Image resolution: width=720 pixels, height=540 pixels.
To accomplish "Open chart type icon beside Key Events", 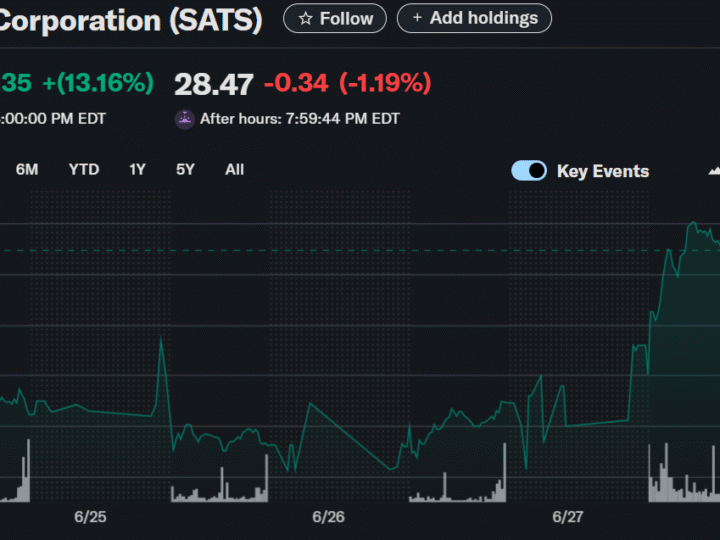I will tap(714, 171).
